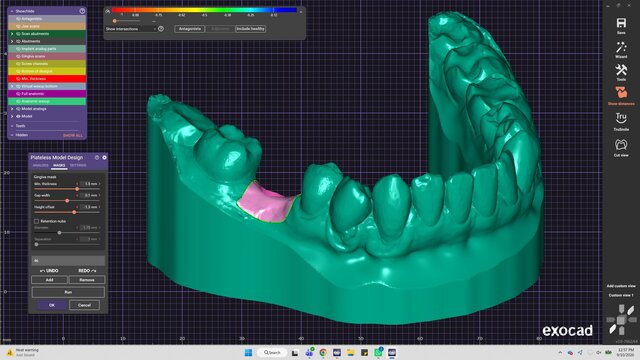The width and height of the screenshot is (640, 360).
Task: Adjust the Gap width slider
Action: [67, 201]
